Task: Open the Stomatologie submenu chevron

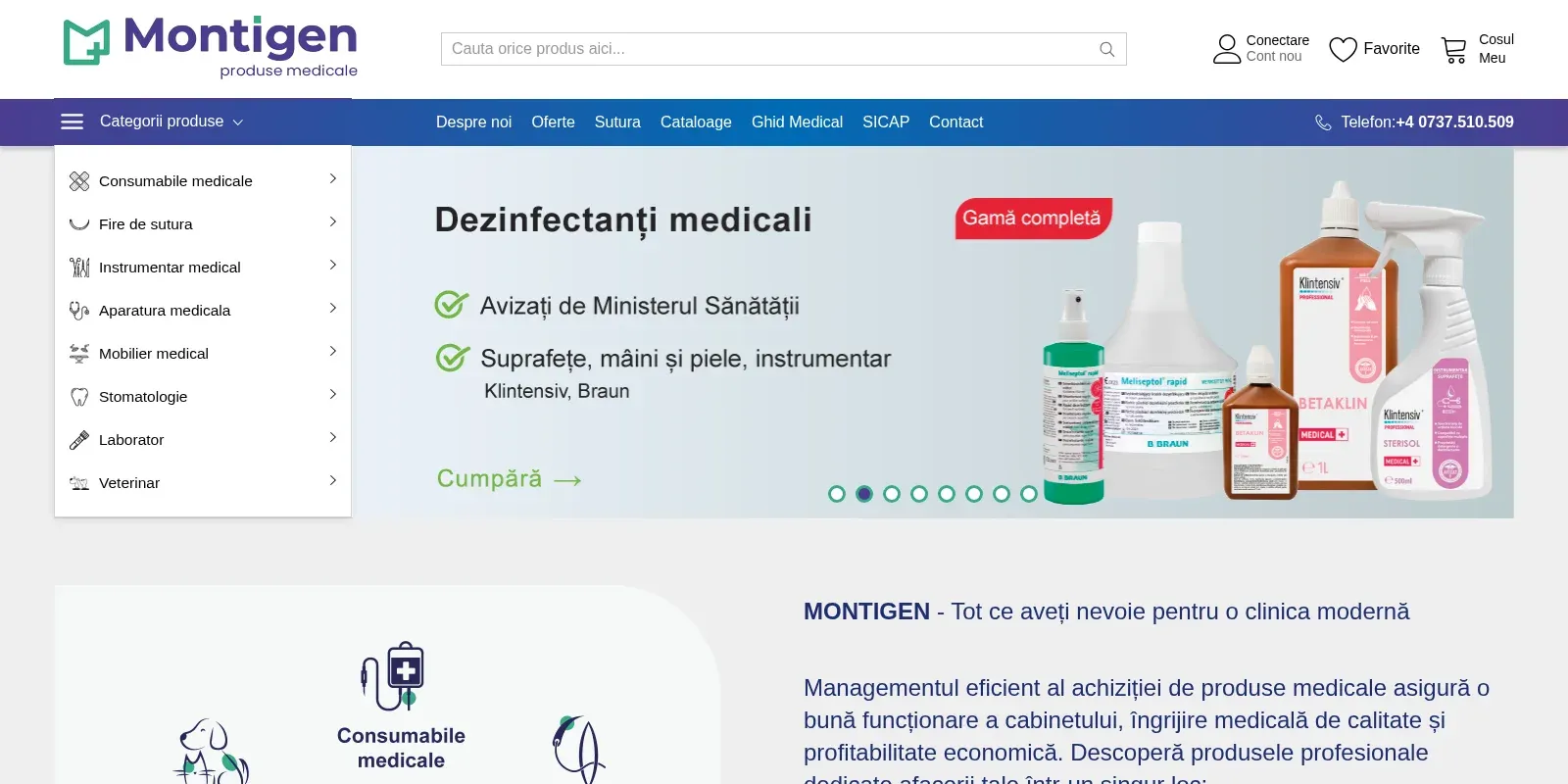Action: (x=333, y=394)
